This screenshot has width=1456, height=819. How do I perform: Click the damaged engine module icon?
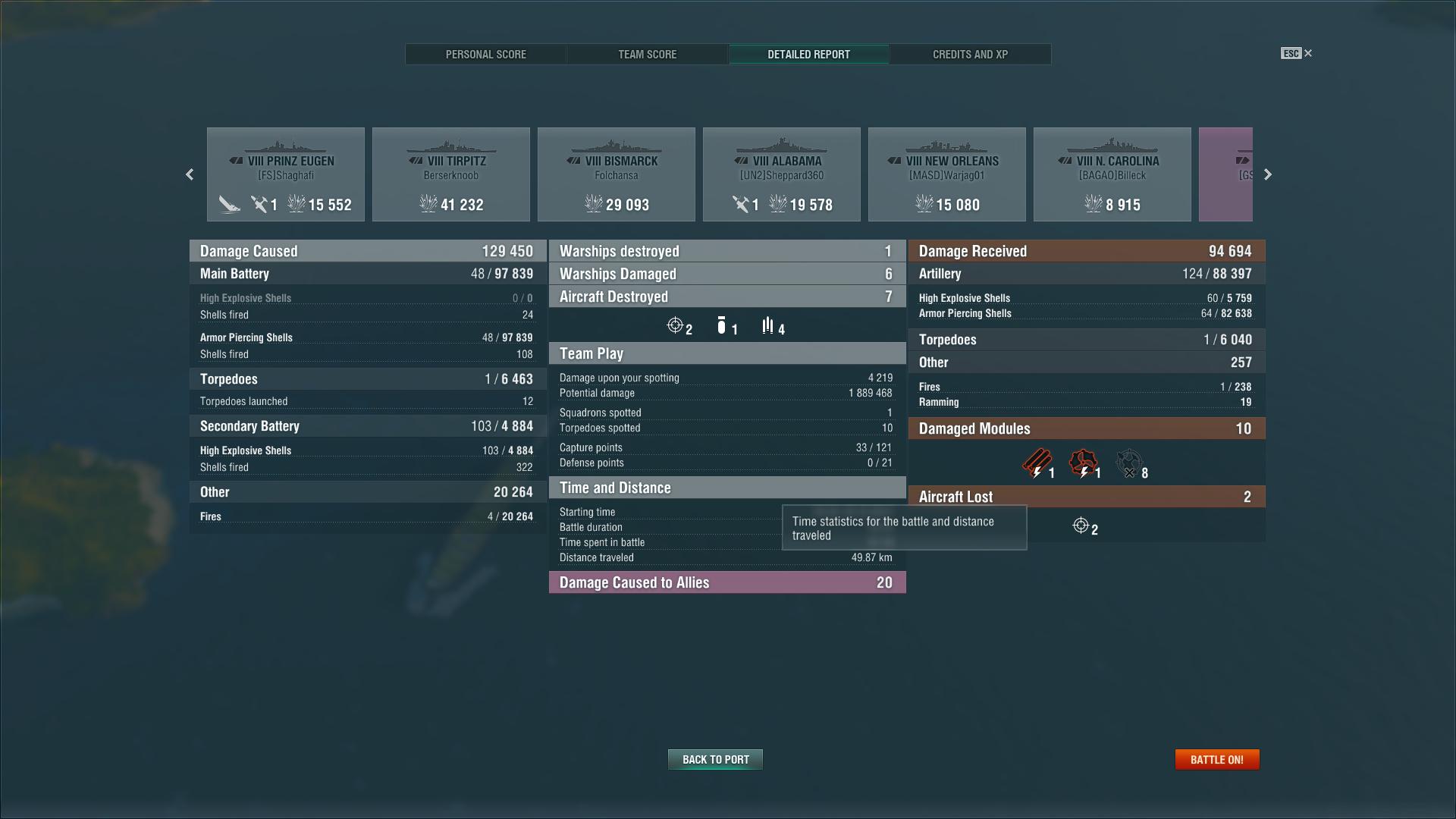(1083, 463)
